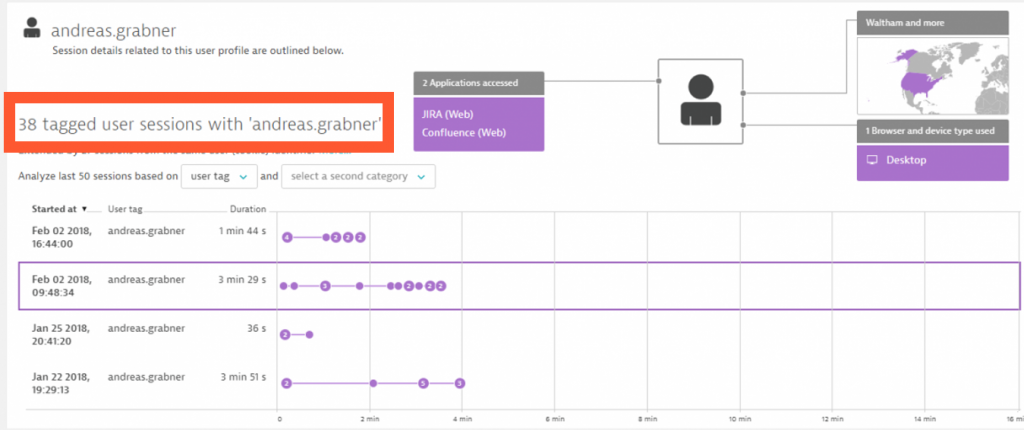Click the large person icon in the center box
The image size is (1024, 430).
pos(700,100)
